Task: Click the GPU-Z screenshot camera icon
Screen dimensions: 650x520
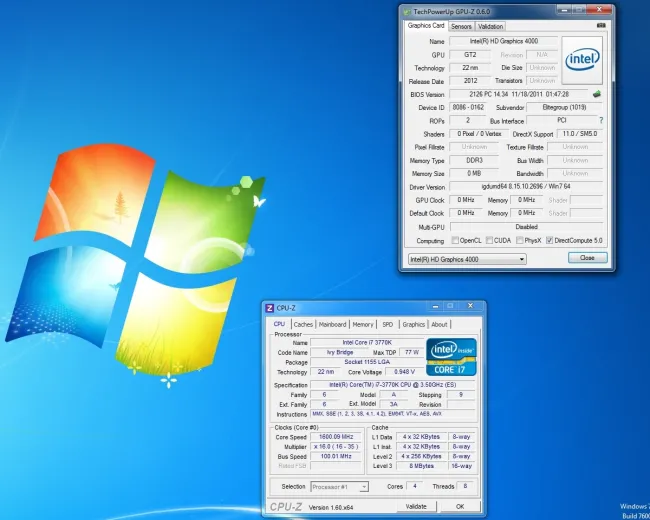Action: (601, 25)
